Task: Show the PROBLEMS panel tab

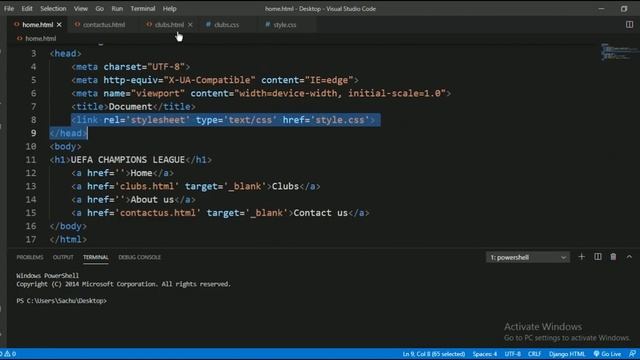Action: click(x=30, y=257)
